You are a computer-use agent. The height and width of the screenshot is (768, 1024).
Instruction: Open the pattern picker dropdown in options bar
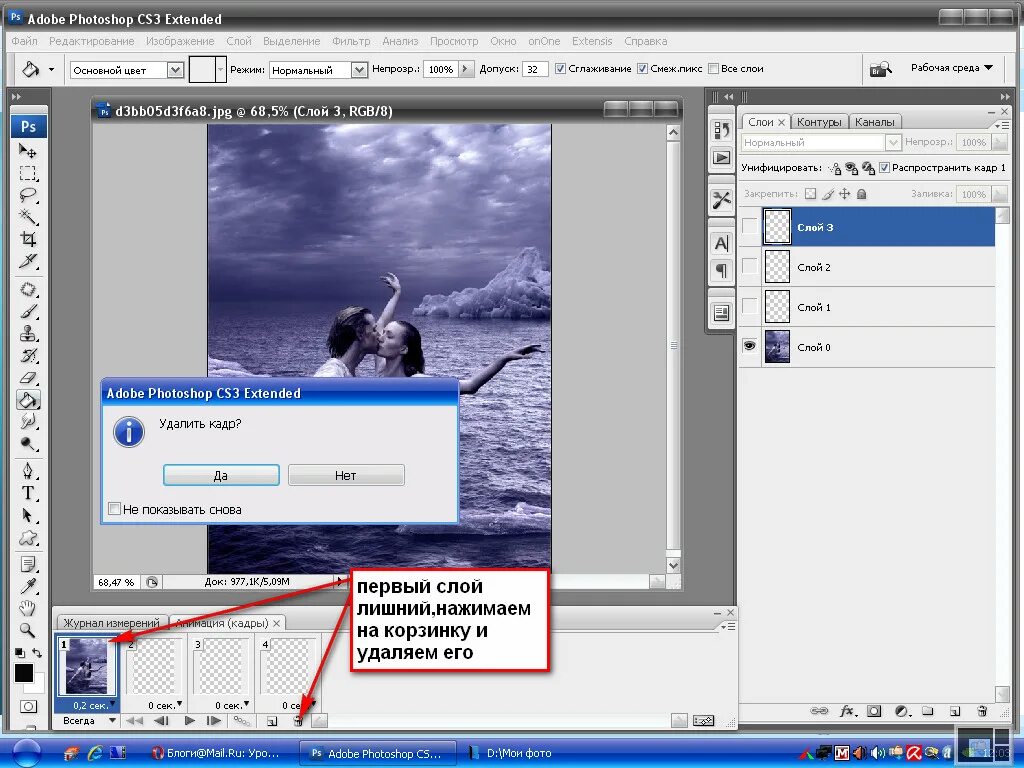(x=220, y=69)
